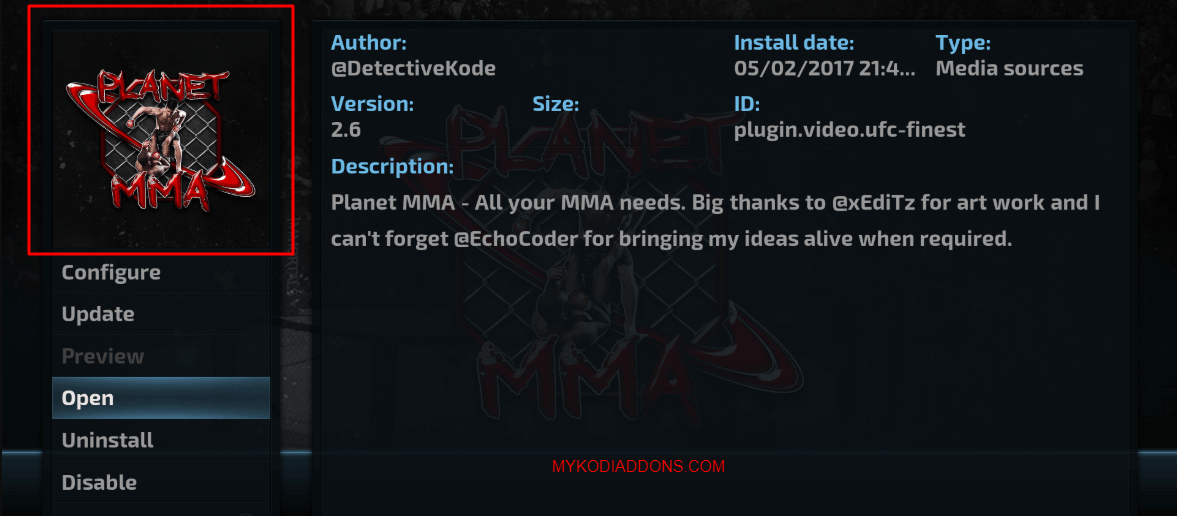Viewport: 1177px width, 516px height.
Task: Select the 2.6 version number
Action: (x=346, y=130)
